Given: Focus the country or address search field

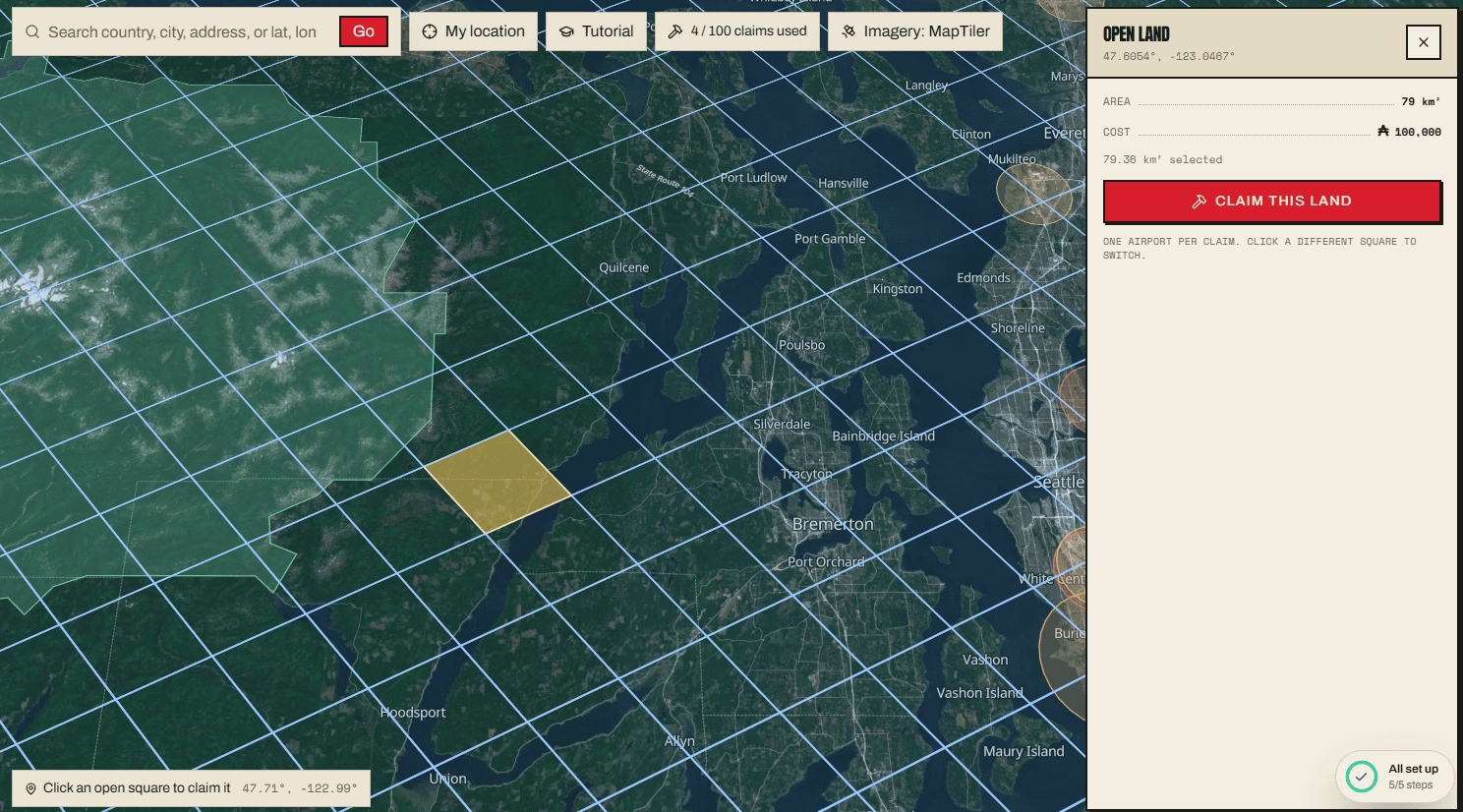Looking at the screenshot, I should pyautogui.click(x=182, y=31).
